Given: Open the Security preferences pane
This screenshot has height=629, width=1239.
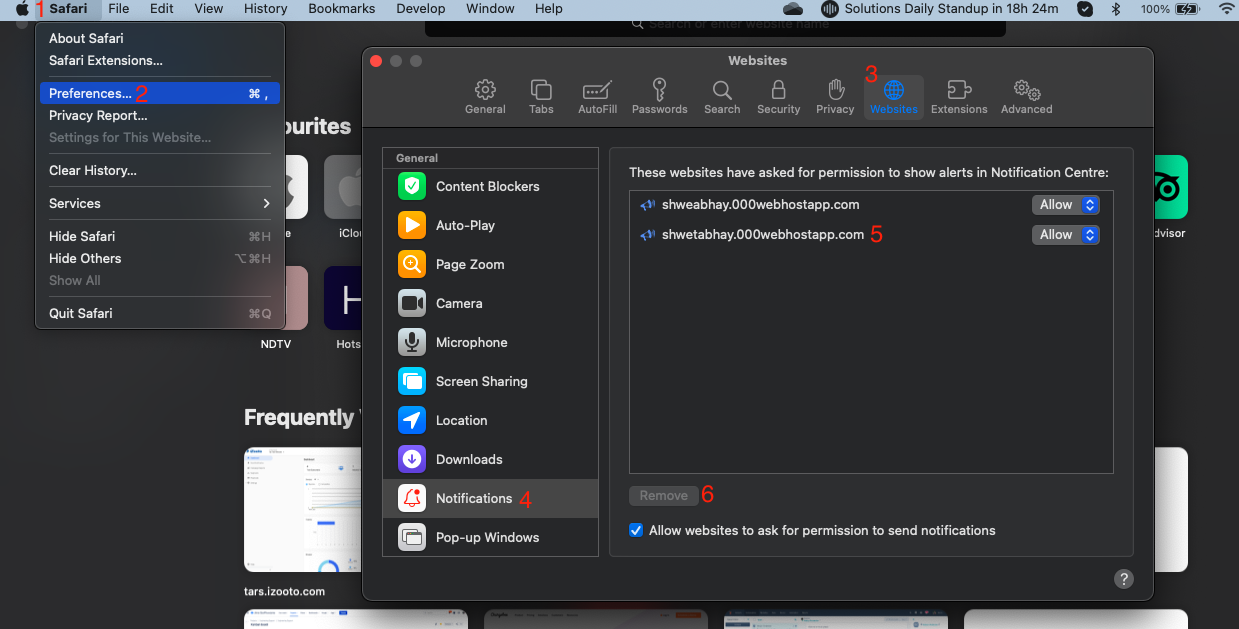Looking at the screenshot, I should [x=779, y=97].
